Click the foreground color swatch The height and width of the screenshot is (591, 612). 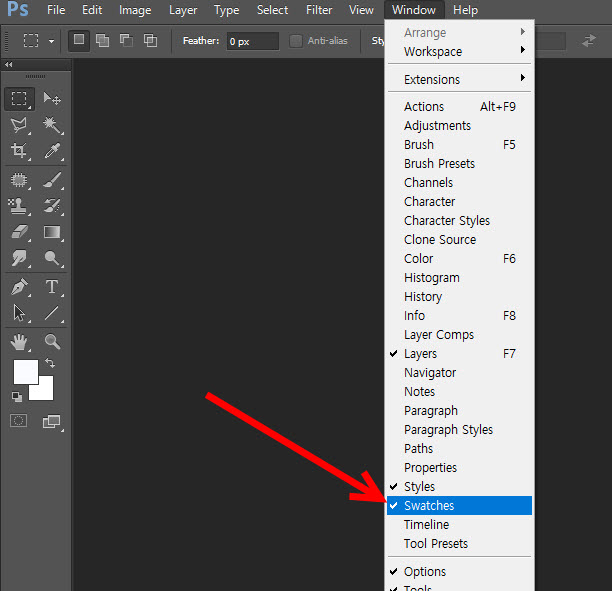[x=24, y=370]
